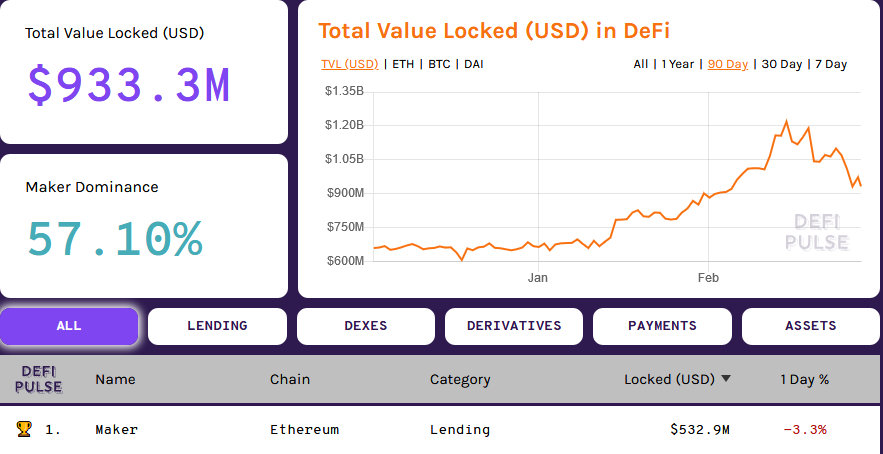Sort by Locked (USD) arrow

[x=726, y=379]
